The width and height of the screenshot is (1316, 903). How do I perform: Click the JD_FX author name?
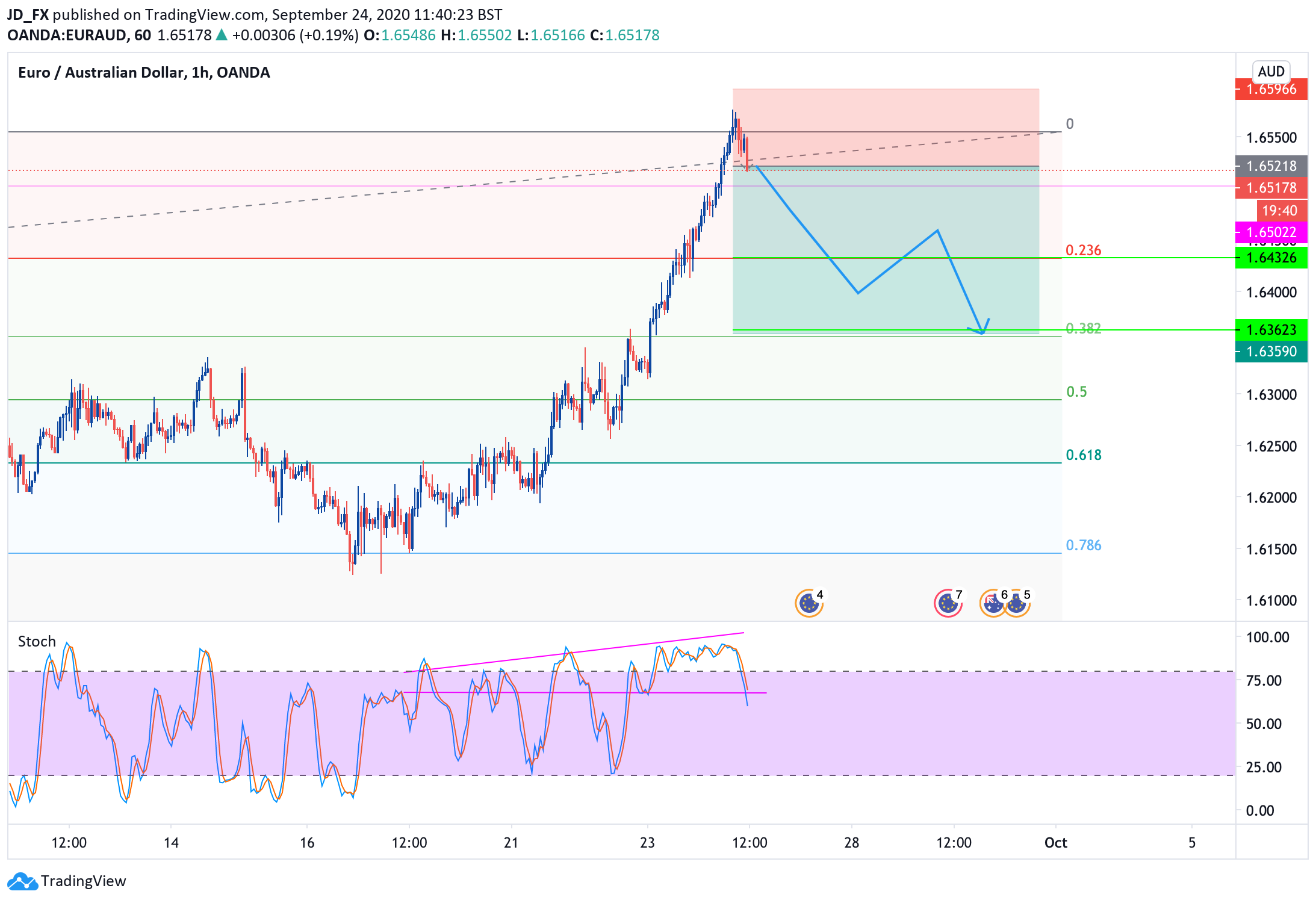pyautogui.click(x=28, y=14)
